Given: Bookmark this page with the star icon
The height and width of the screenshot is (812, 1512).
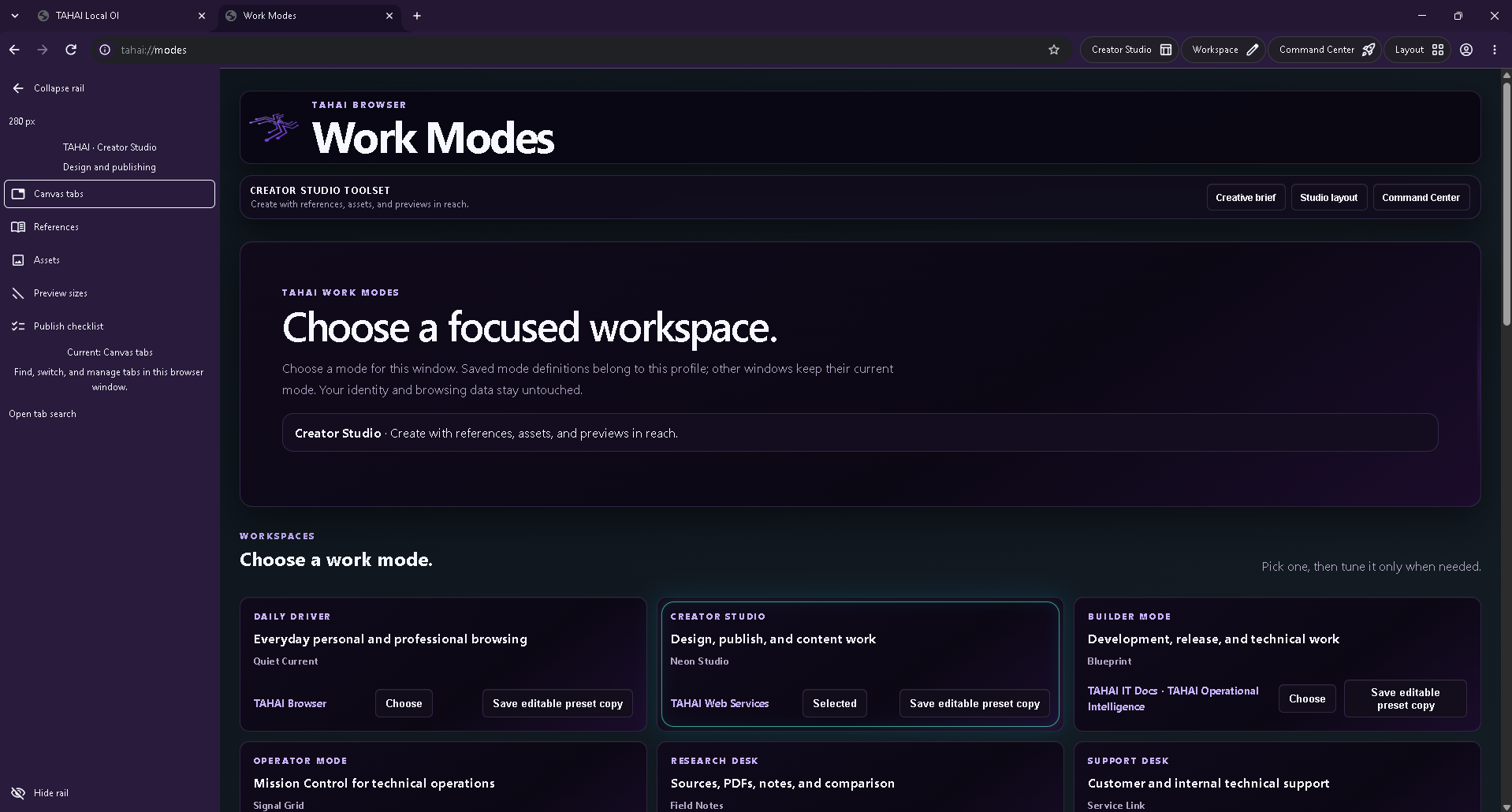Looking at the screenshot, I should 1054,50.
